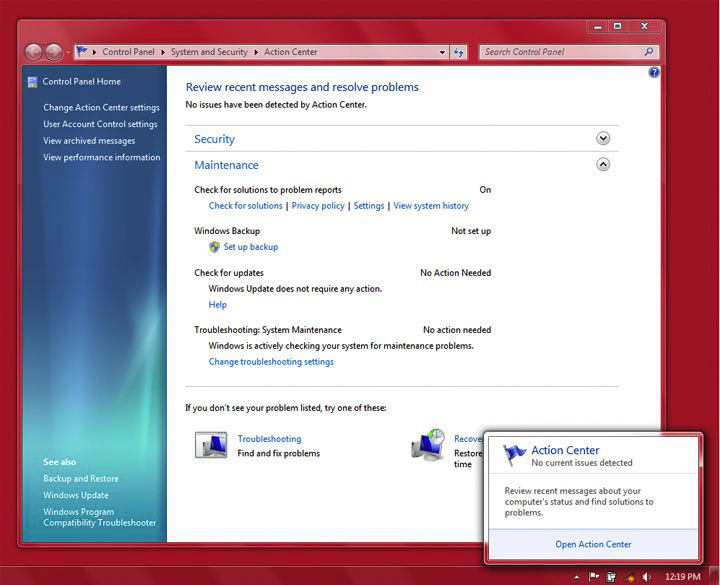Screen dimensions: 720x585
Task: Click Open Action Center in popup
Action: [593, 544]
